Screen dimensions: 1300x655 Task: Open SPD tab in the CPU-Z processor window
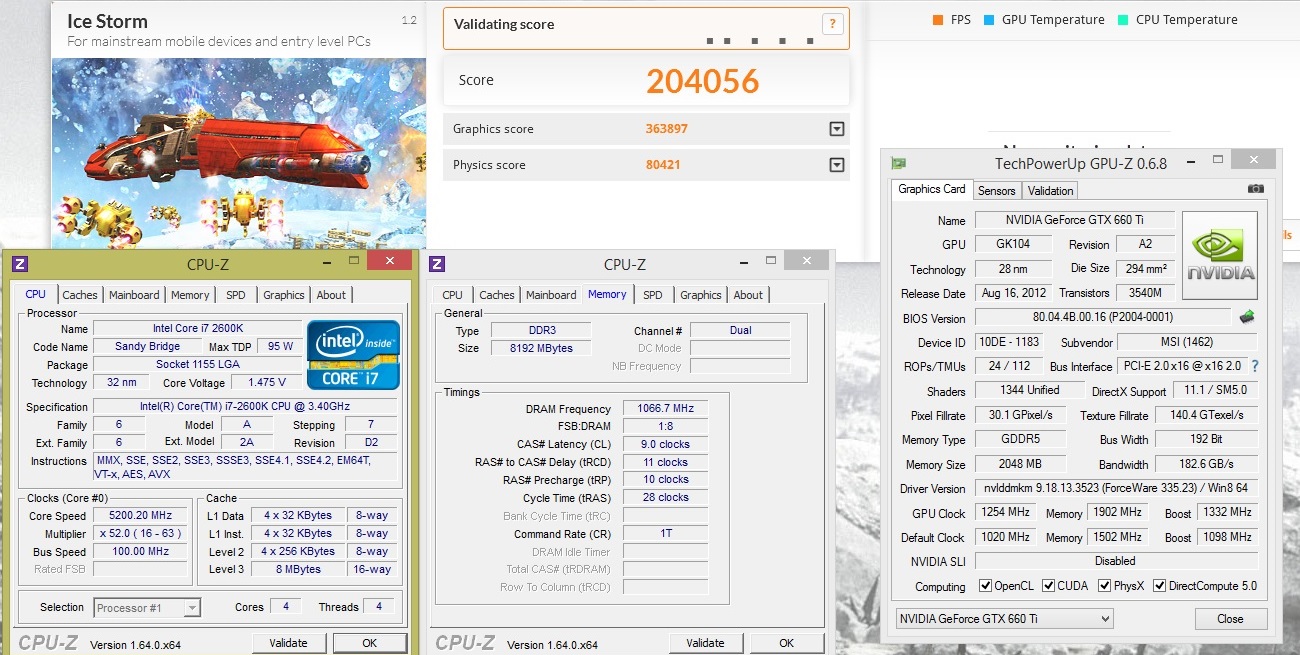pos(236,295)
